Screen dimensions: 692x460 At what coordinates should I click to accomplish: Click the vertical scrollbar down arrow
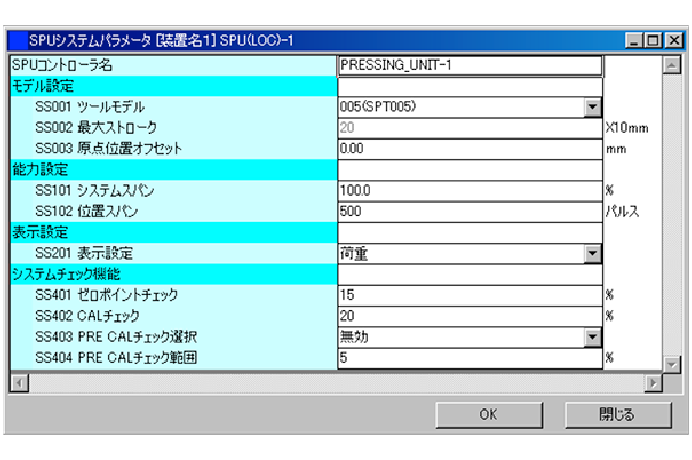(671, 364)
